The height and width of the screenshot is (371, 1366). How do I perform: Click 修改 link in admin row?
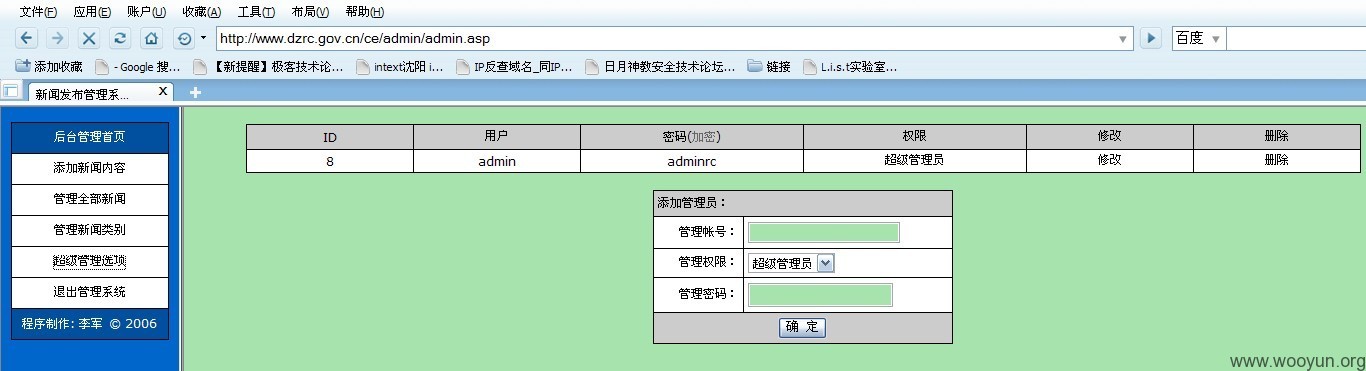point(1109,160)
